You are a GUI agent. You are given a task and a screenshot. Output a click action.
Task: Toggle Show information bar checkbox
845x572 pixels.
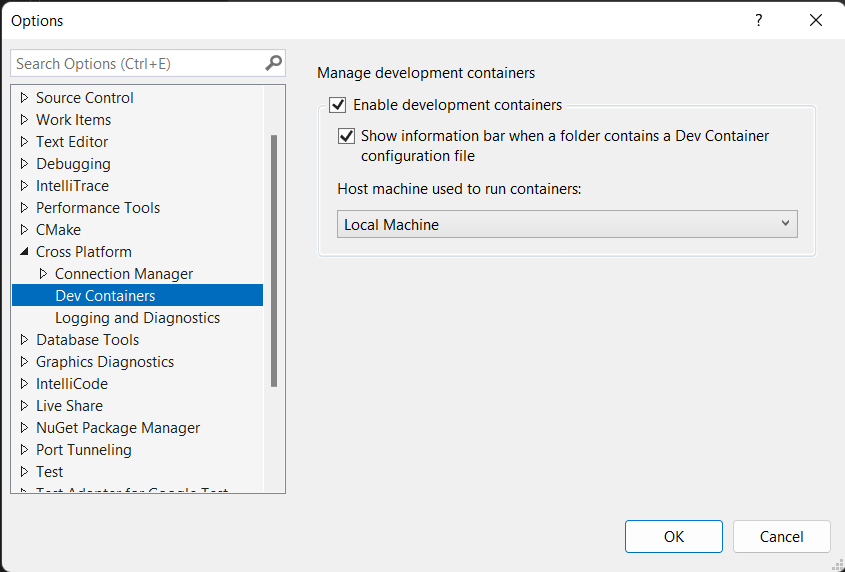pyautogui.click(x=346, y=136)
